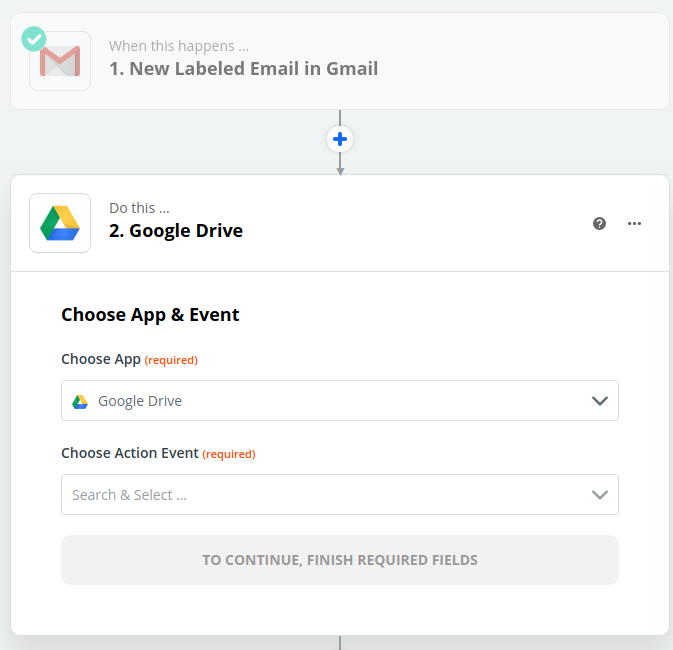Screen dimensions: 673x650
Task: Open the Google Drive app selector
Action: [x=340, y=401]
